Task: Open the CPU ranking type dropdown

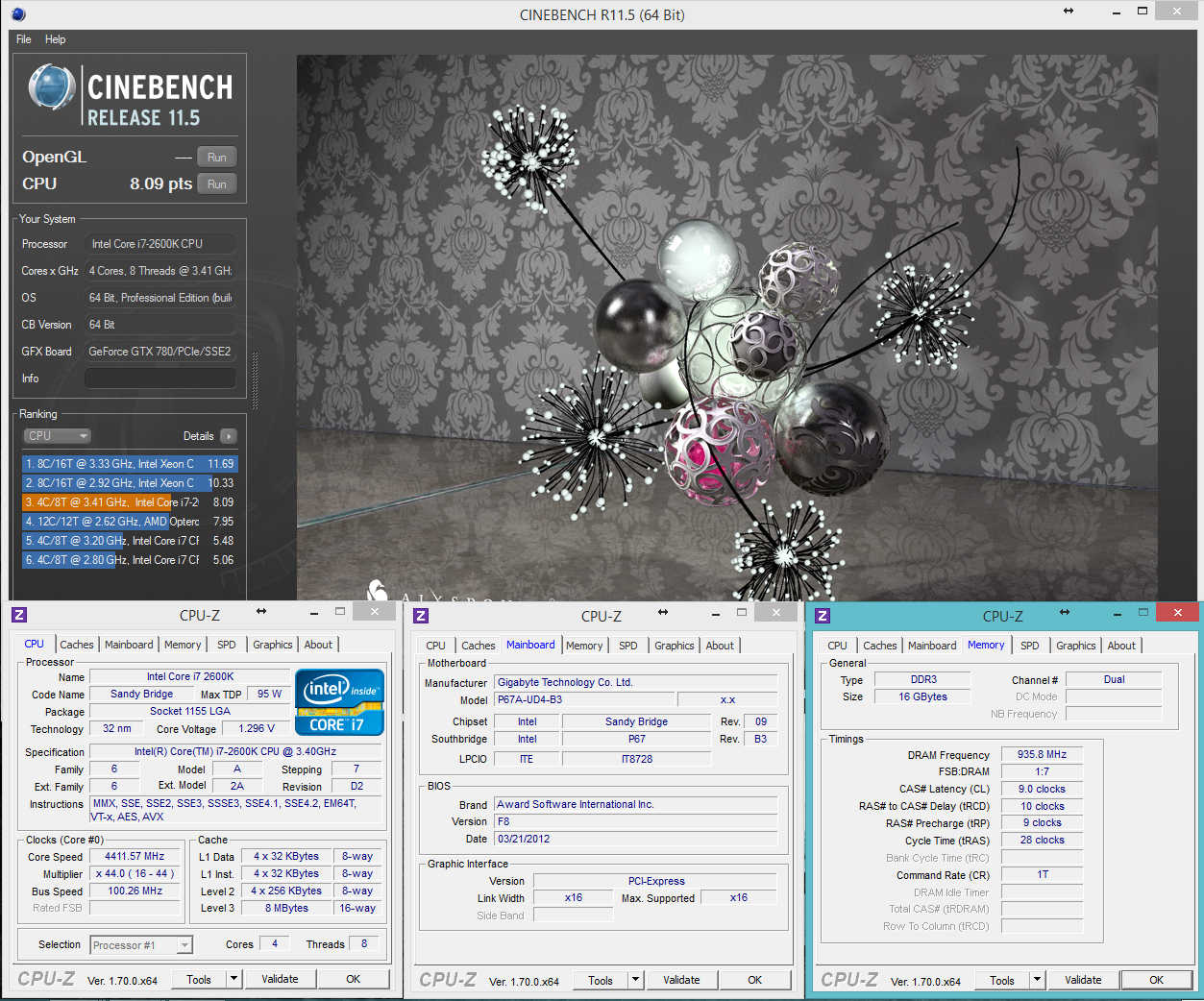Action: (57, 436)
